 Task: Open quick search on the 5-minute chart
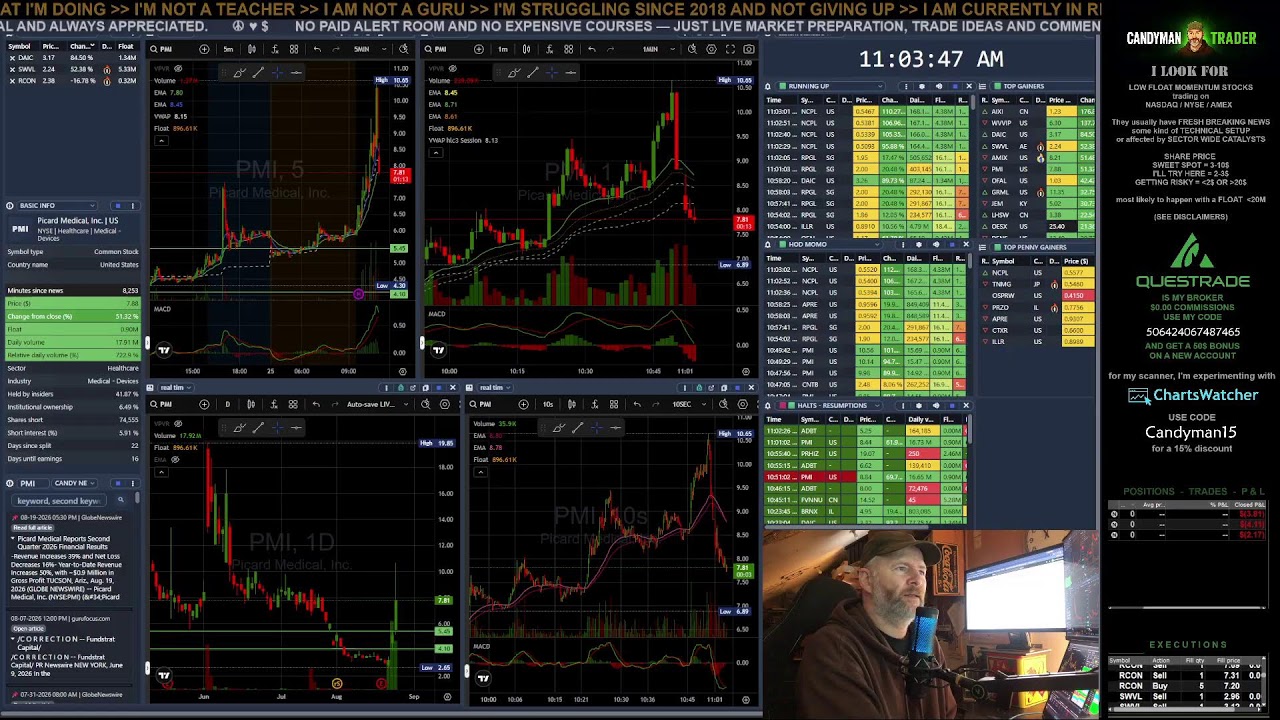(403, 49)
